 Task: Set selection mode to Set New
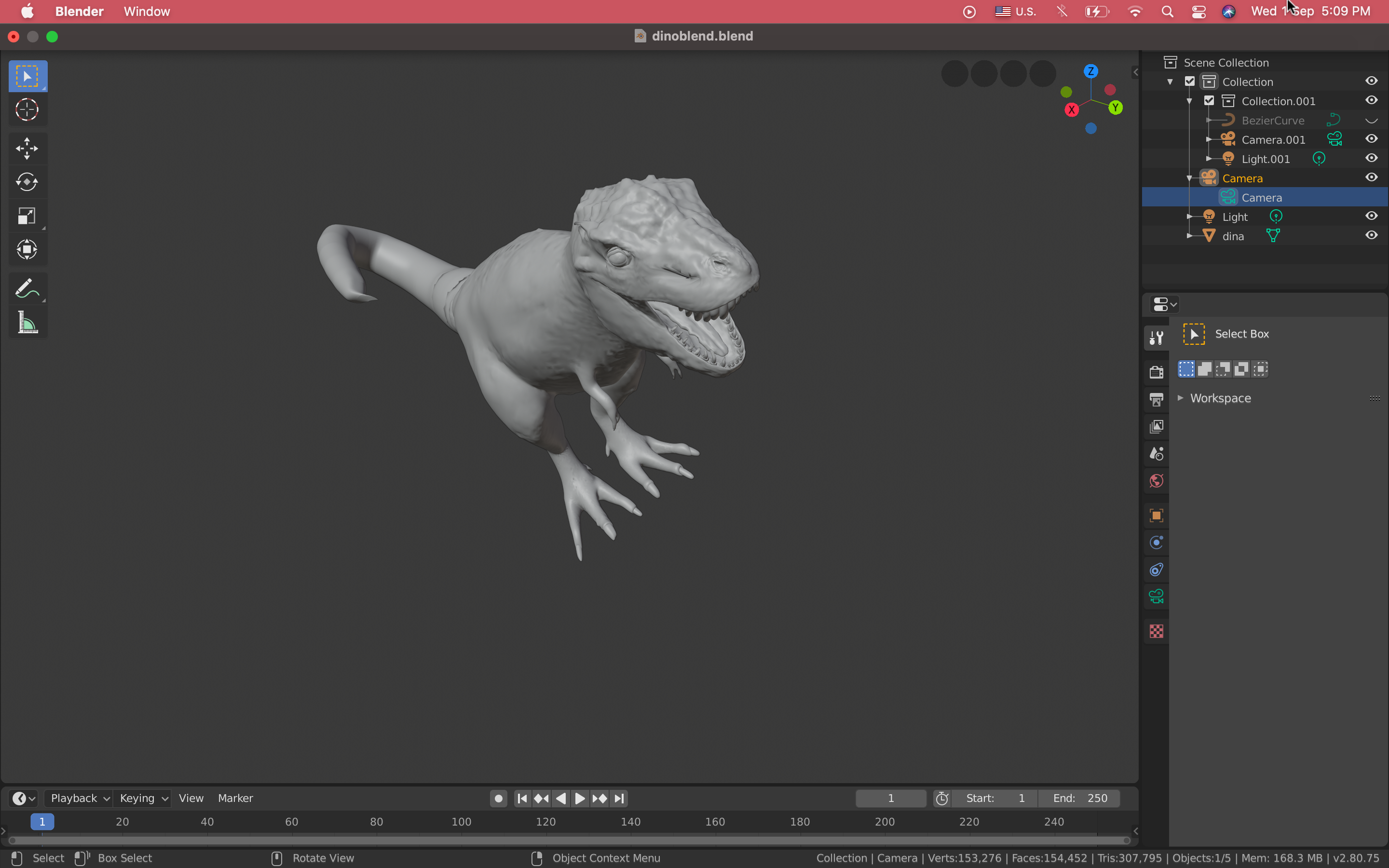(x=1186, y=368)
